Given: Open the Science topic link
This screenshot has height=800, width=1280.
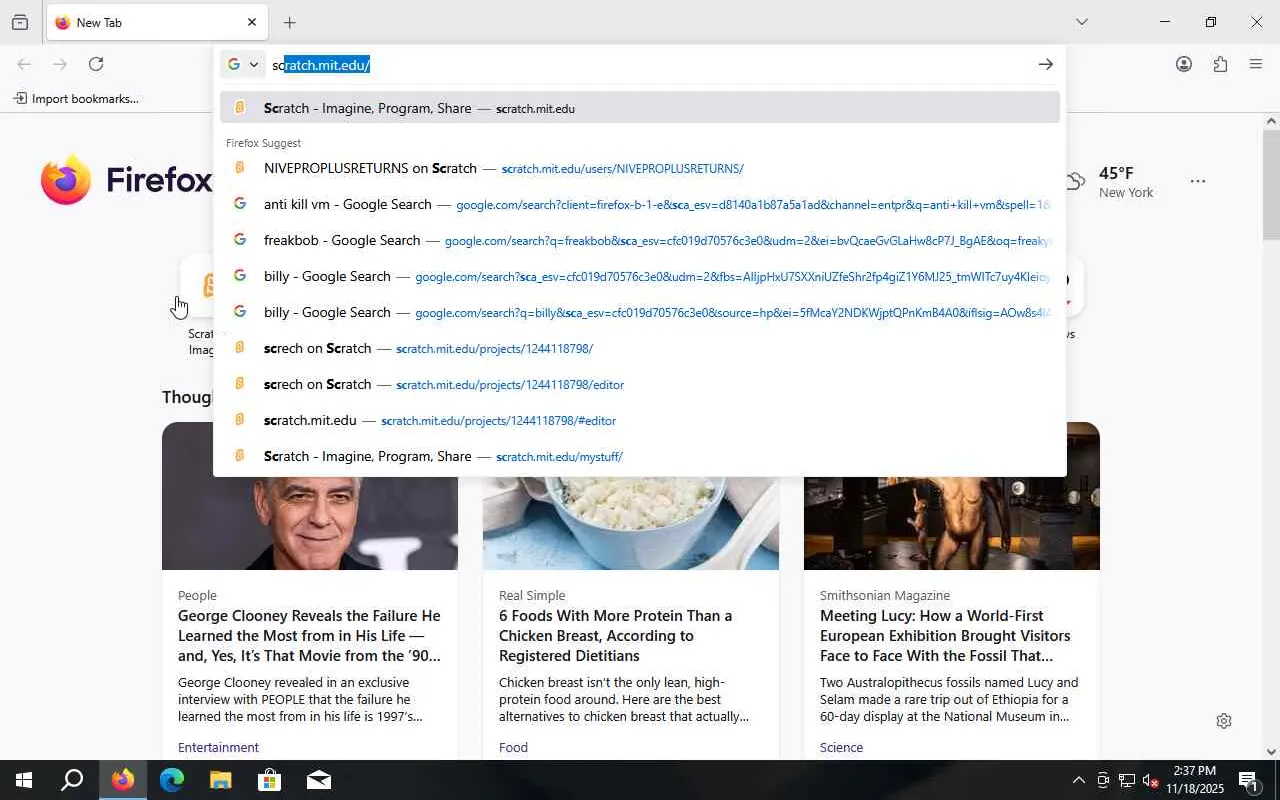Looking at the screenshot, I should [841, 747].
